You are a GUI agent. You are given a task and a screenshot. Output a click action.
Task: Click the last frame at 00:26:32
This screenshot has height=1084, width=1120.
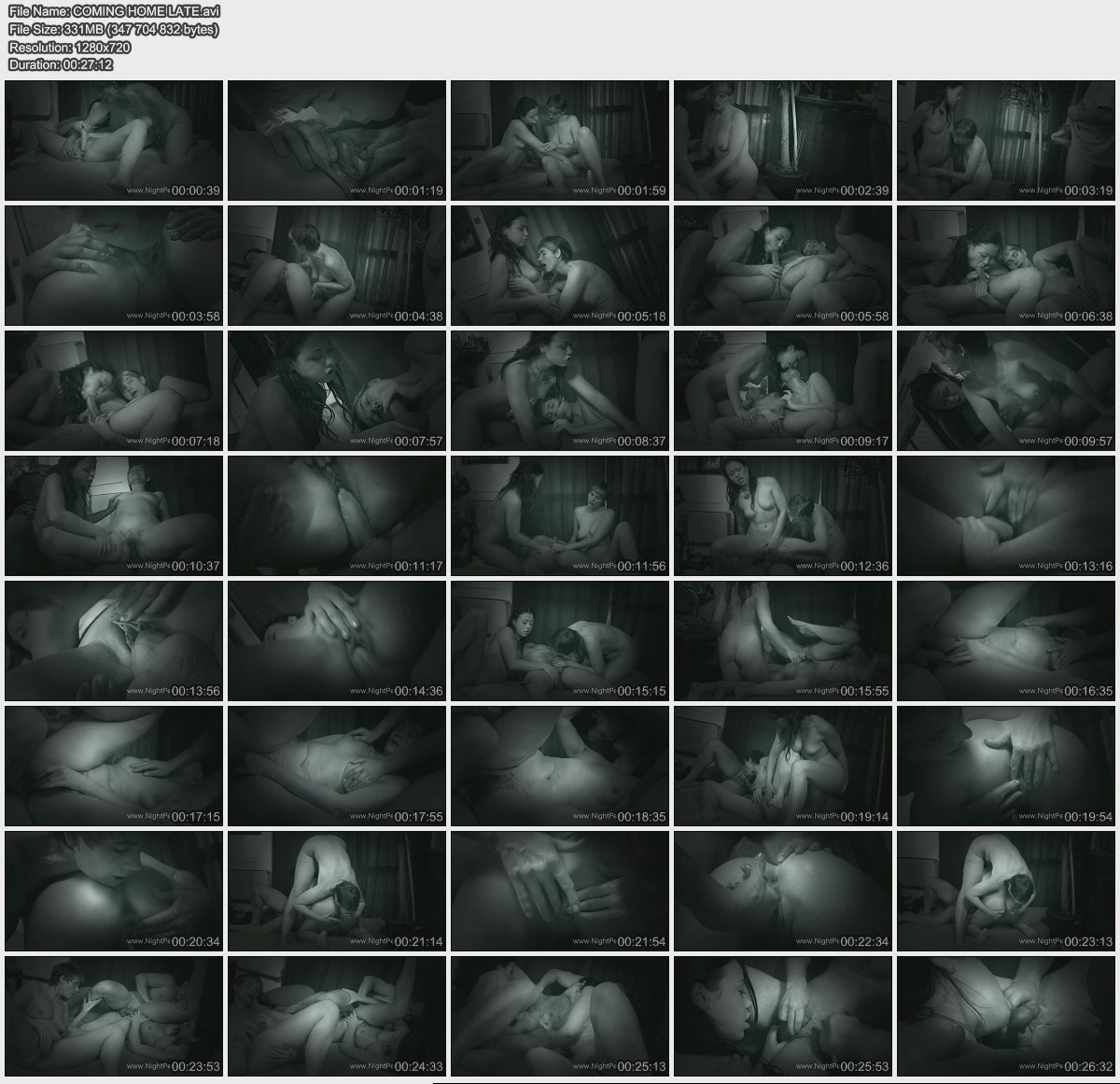click(x=1006, y=1016)
